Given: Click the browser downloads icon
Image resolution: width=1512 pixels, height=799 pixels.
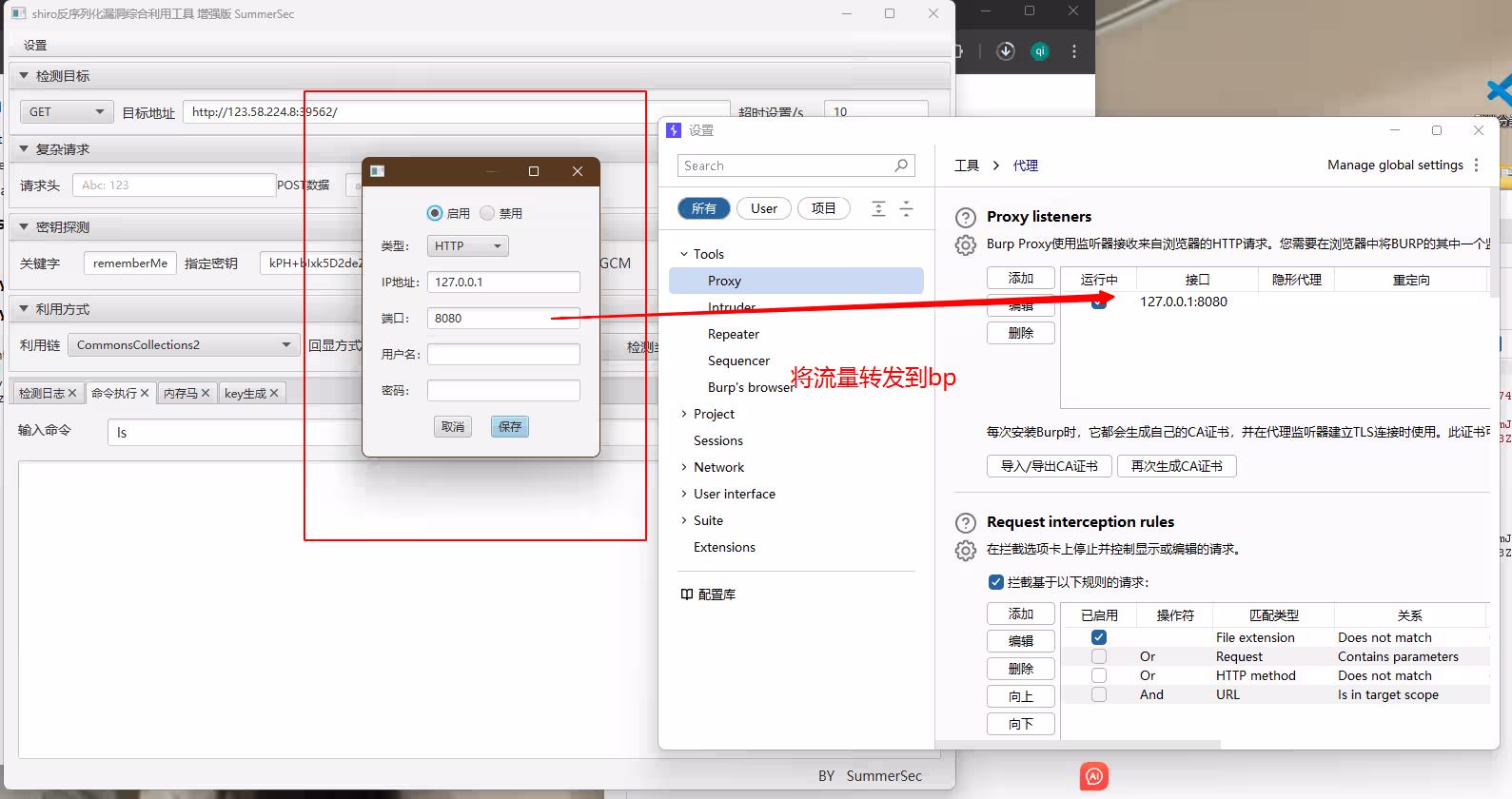Looking at the screenshot, I should [x=1006, y=51].
